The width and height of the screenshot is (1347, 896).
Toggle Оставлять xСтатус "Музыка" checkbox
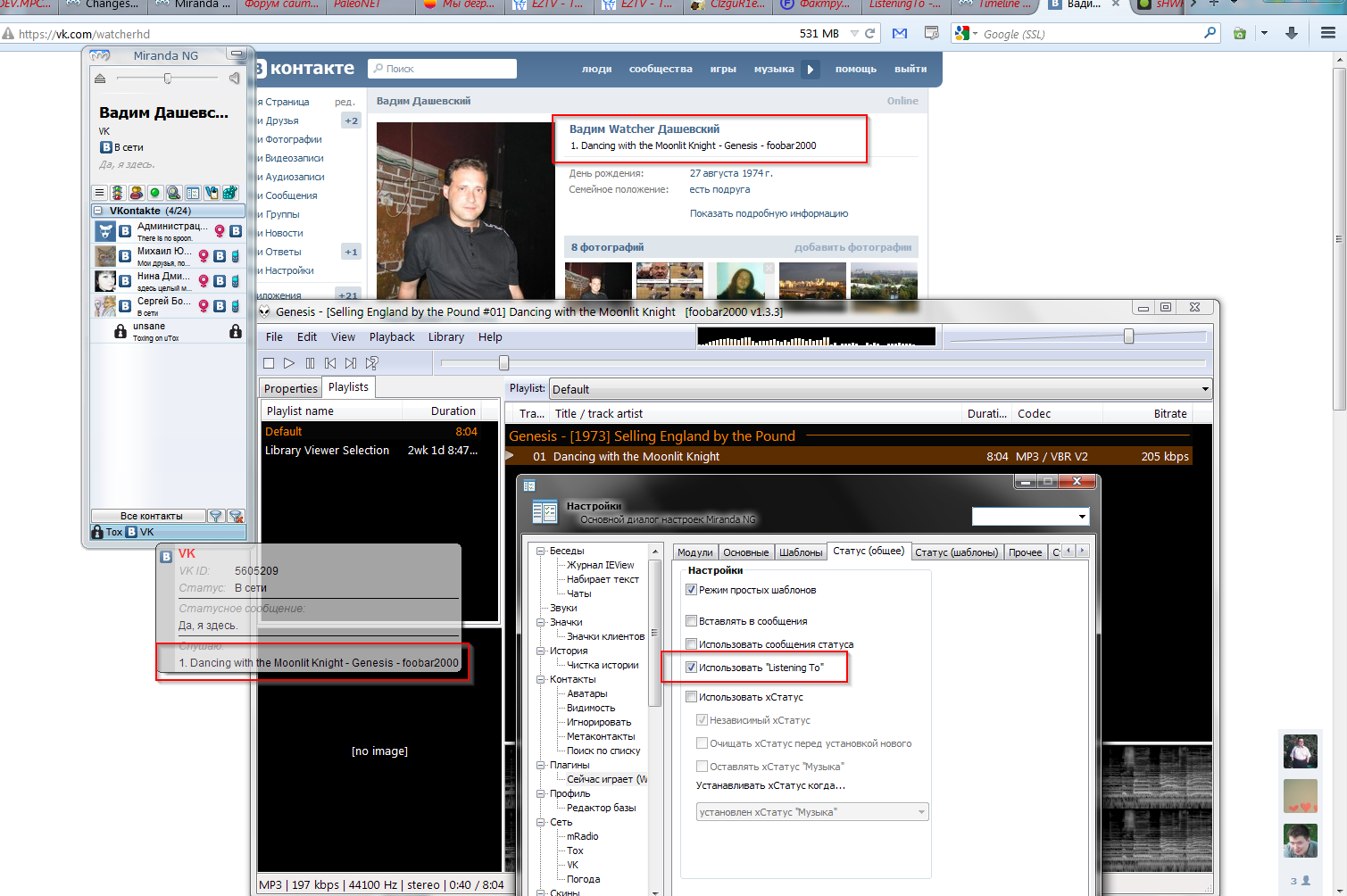pos(702,767)
